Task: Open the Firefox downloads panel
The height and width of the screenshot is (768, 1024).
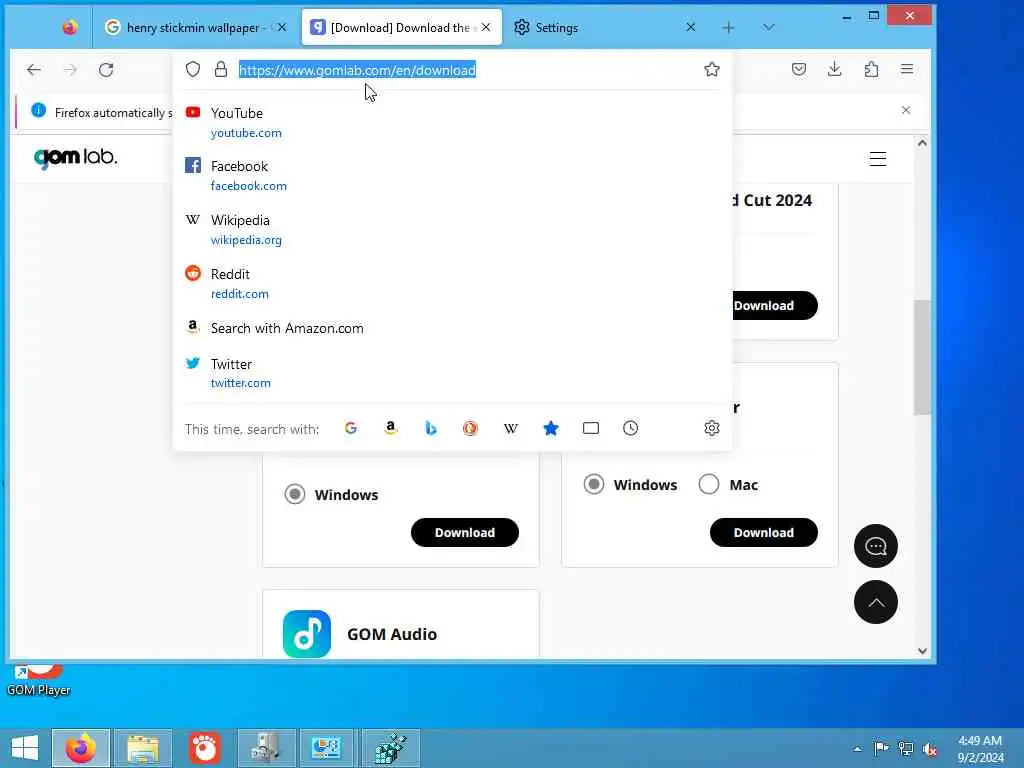Action: click(x=835, y=69)
